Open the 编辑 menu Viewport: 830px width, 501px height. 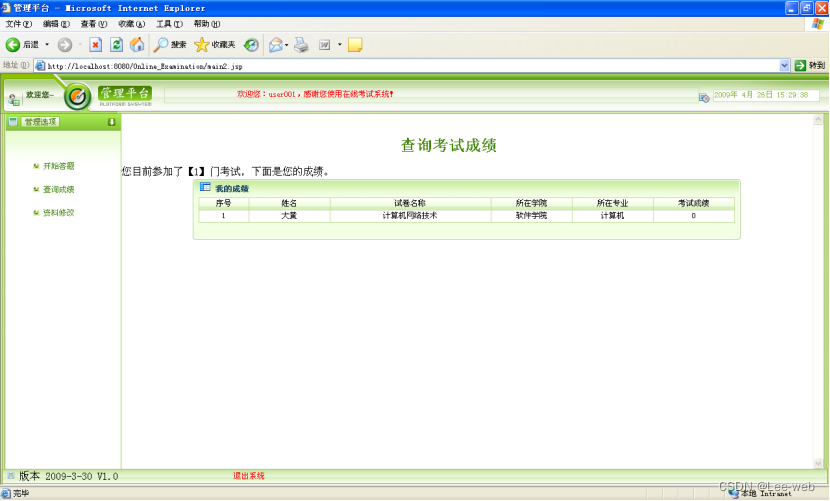(x=56, y=24)
